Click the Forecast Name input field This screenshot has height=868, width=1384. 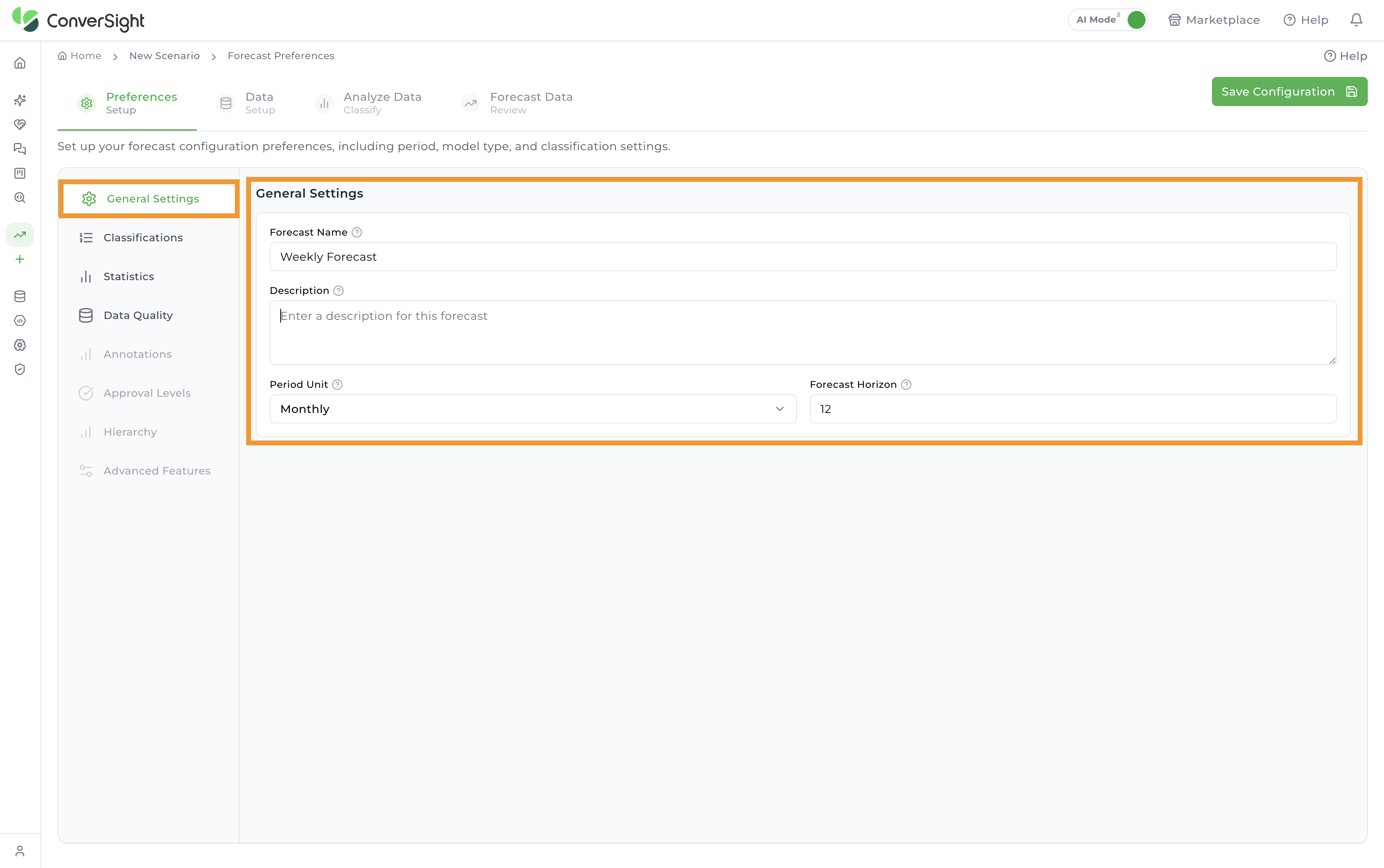(x=803, y=257)
